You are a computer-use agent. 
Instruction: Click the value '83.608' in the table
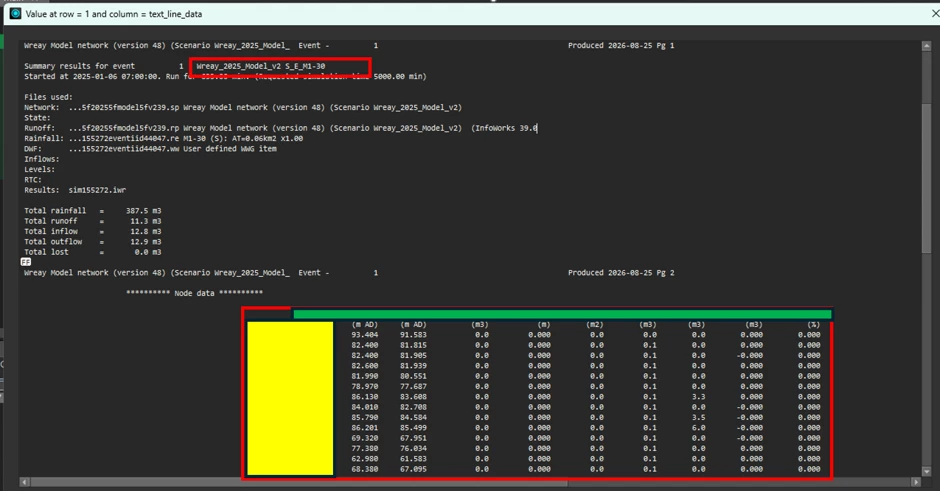tap(413, 396)
